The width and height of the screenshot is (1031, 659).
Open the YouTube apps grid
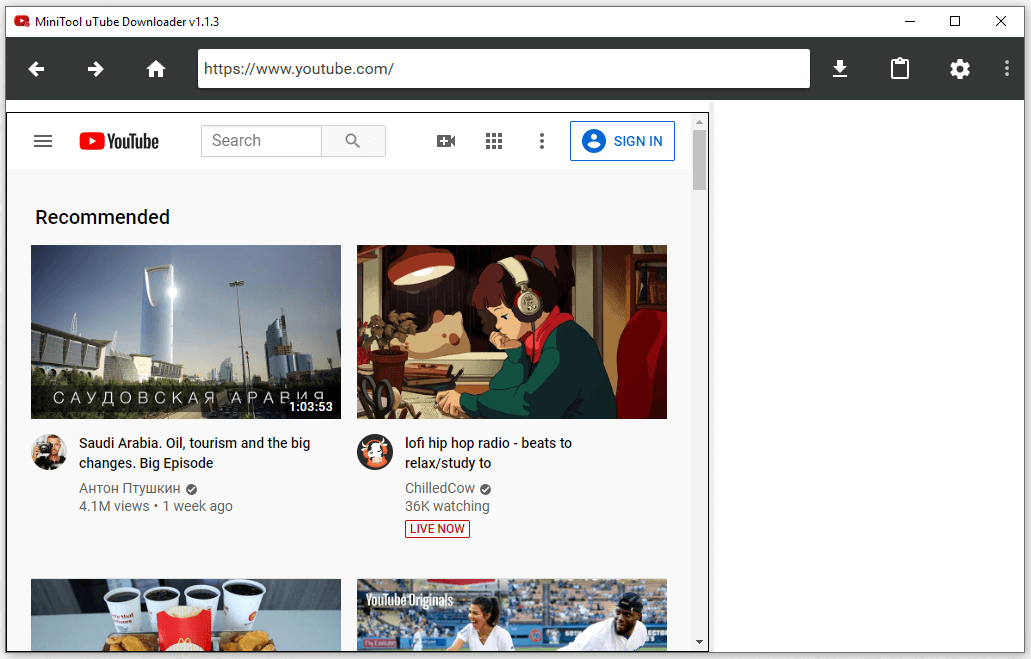(x=494, y=141)
